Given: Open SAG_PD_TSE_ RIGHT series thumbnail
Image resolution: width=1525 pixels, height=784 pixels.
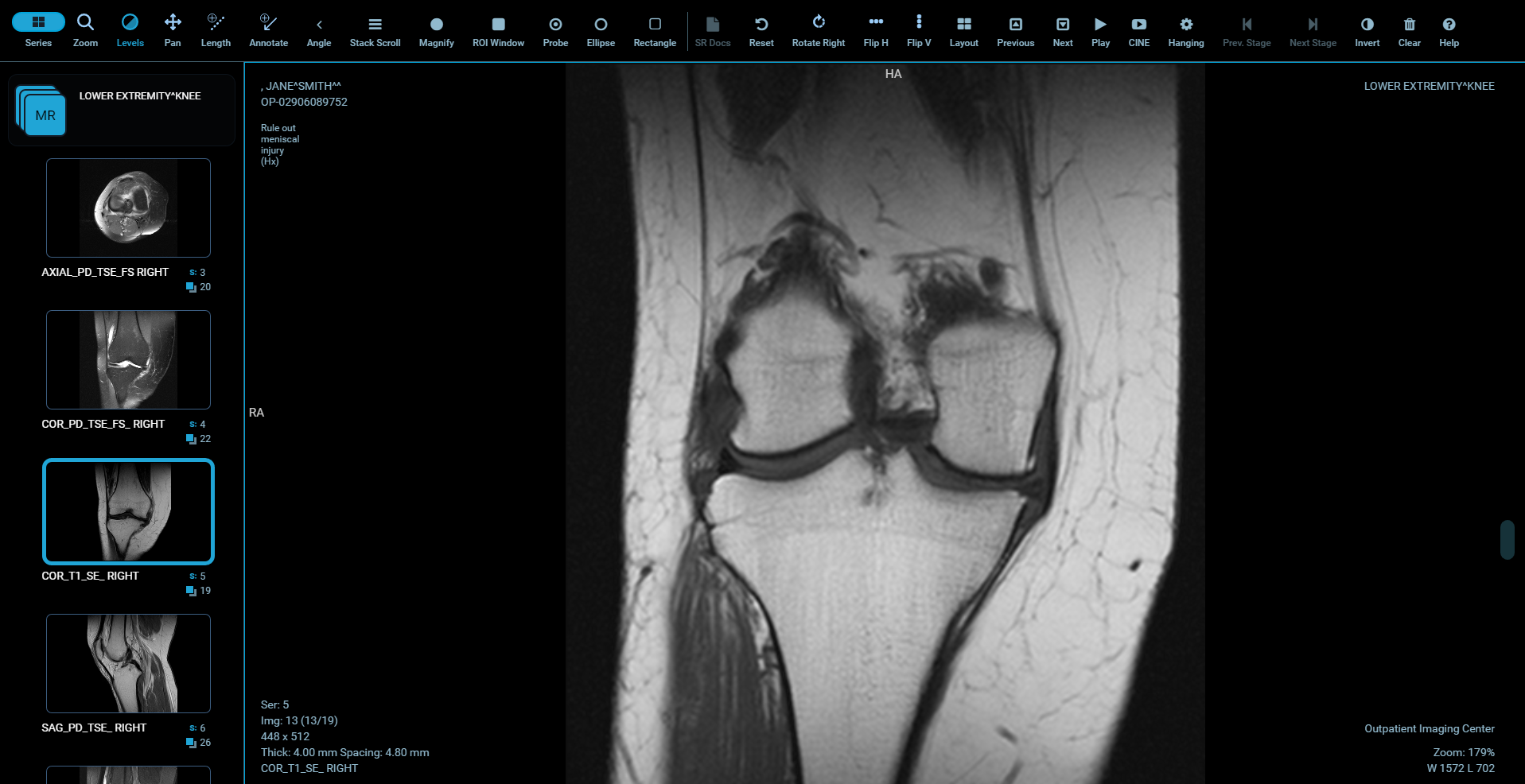Looking at the screenshot, I should 128,663.
